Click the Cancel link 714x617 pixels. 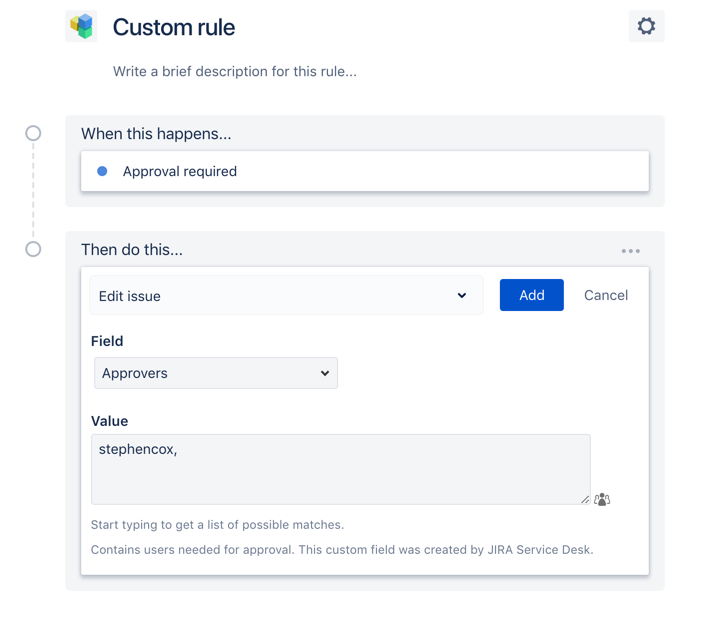pos(606,295)
